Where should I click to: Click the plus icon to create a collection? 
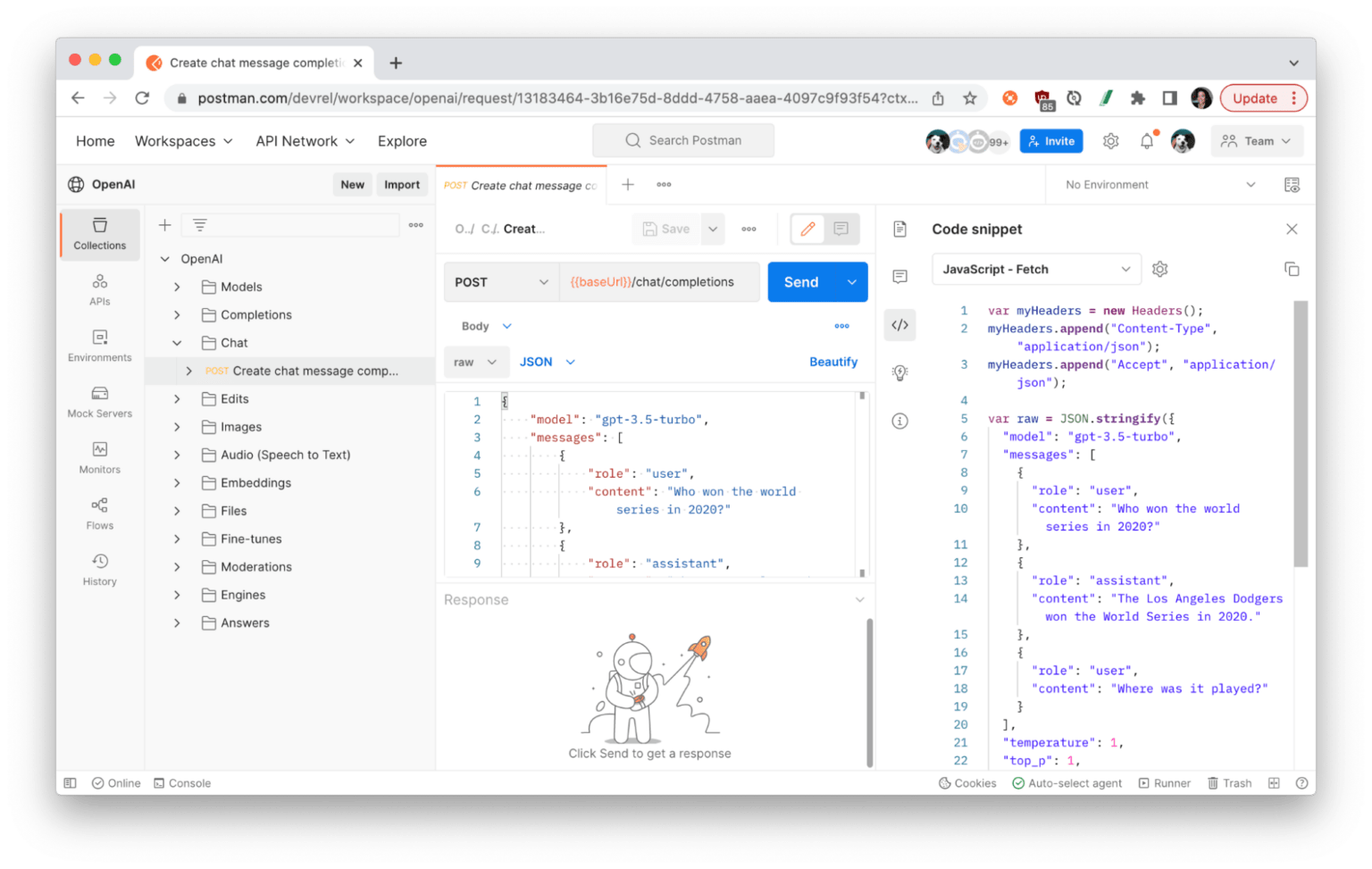pyautogui.click(x=164, y=225)
